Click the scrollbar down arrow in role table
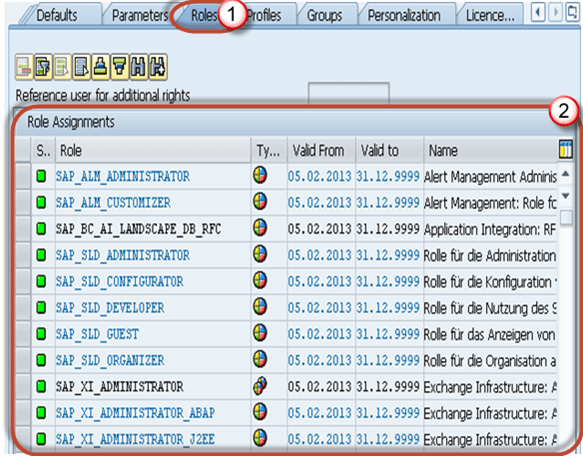The image size is (583, 456). coord(566,196)
